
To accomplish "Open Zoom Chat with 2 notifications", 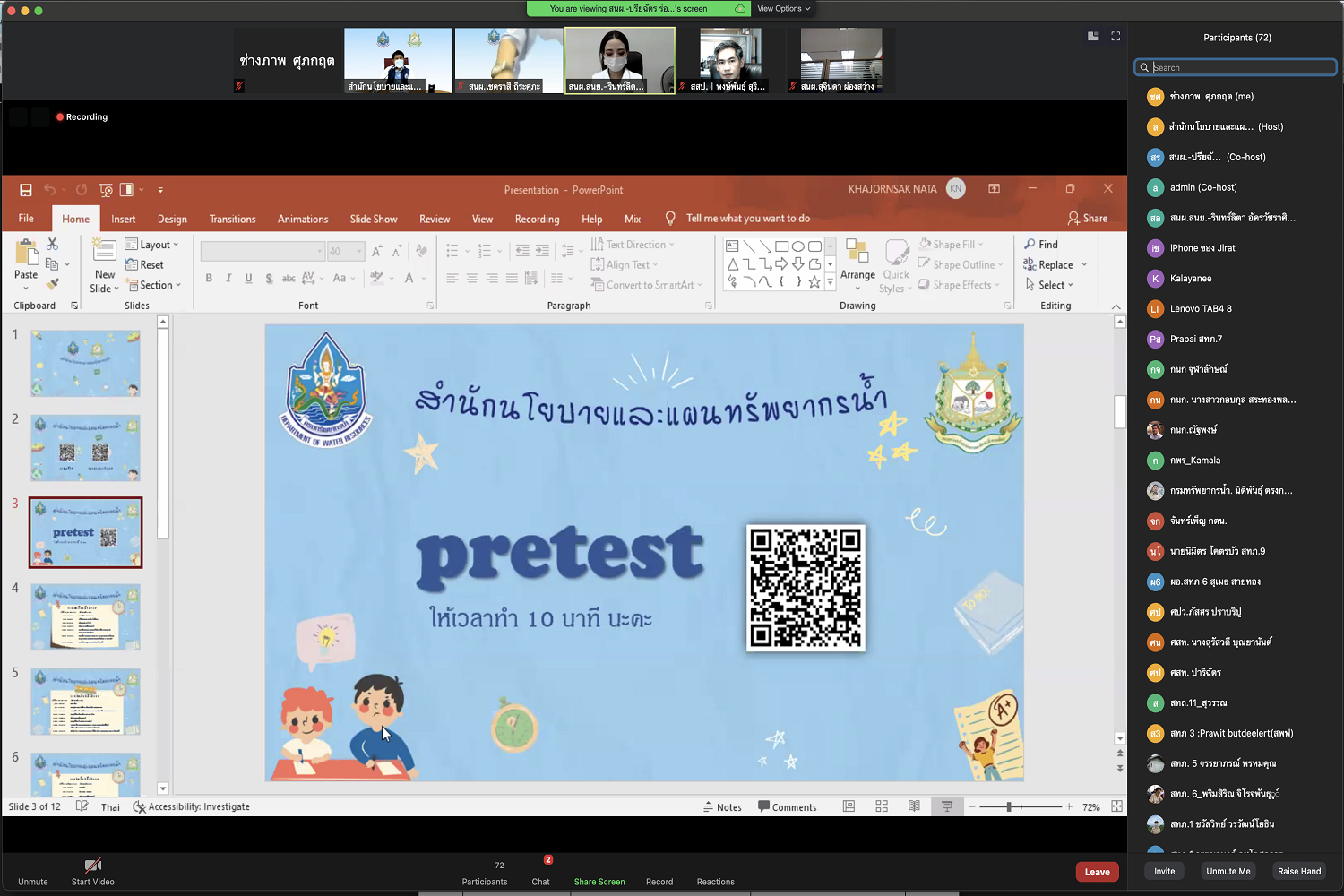I will (x=541, y=871).
